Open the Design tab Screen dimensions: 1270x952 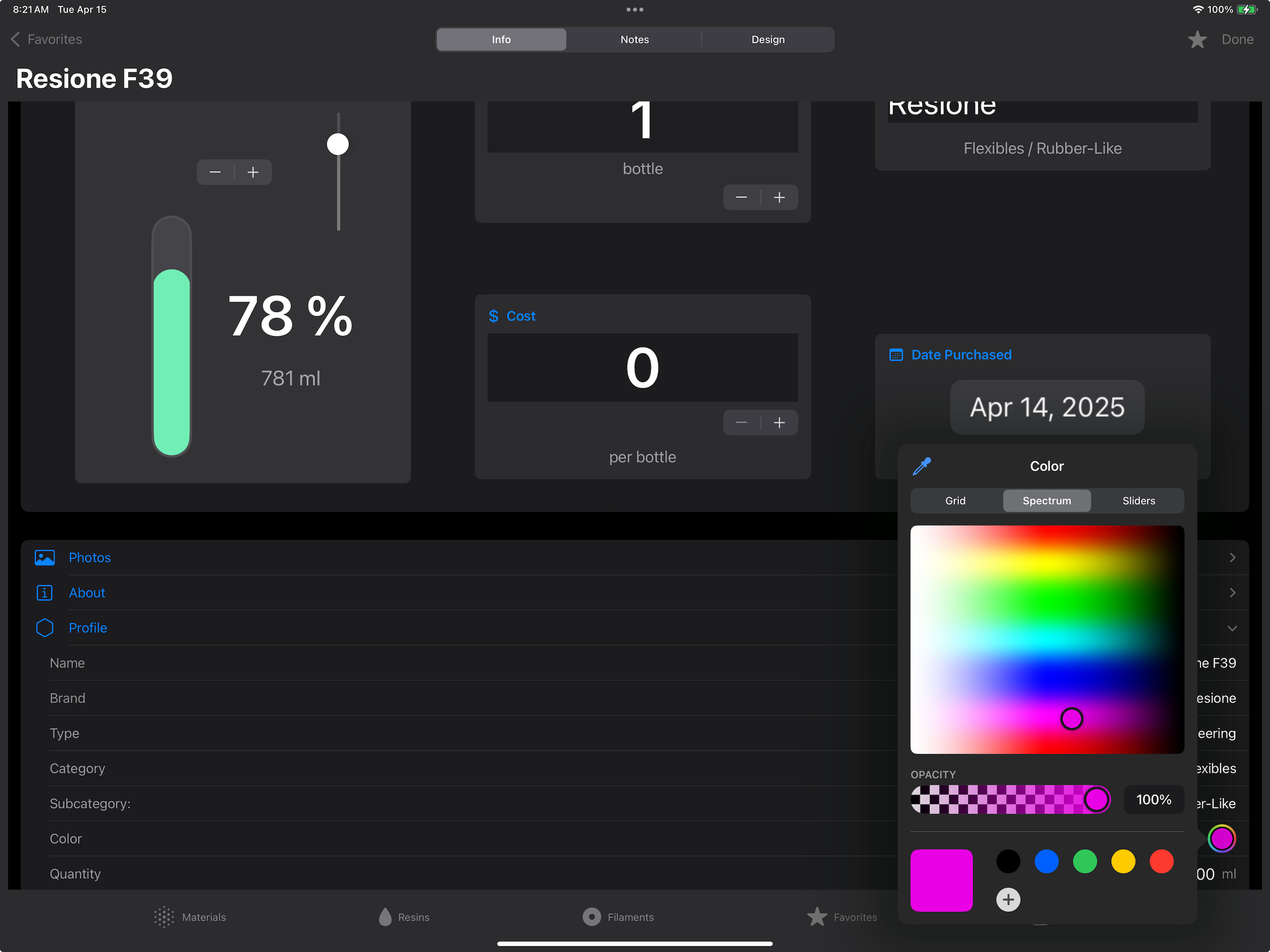click(x=767, y=40)
